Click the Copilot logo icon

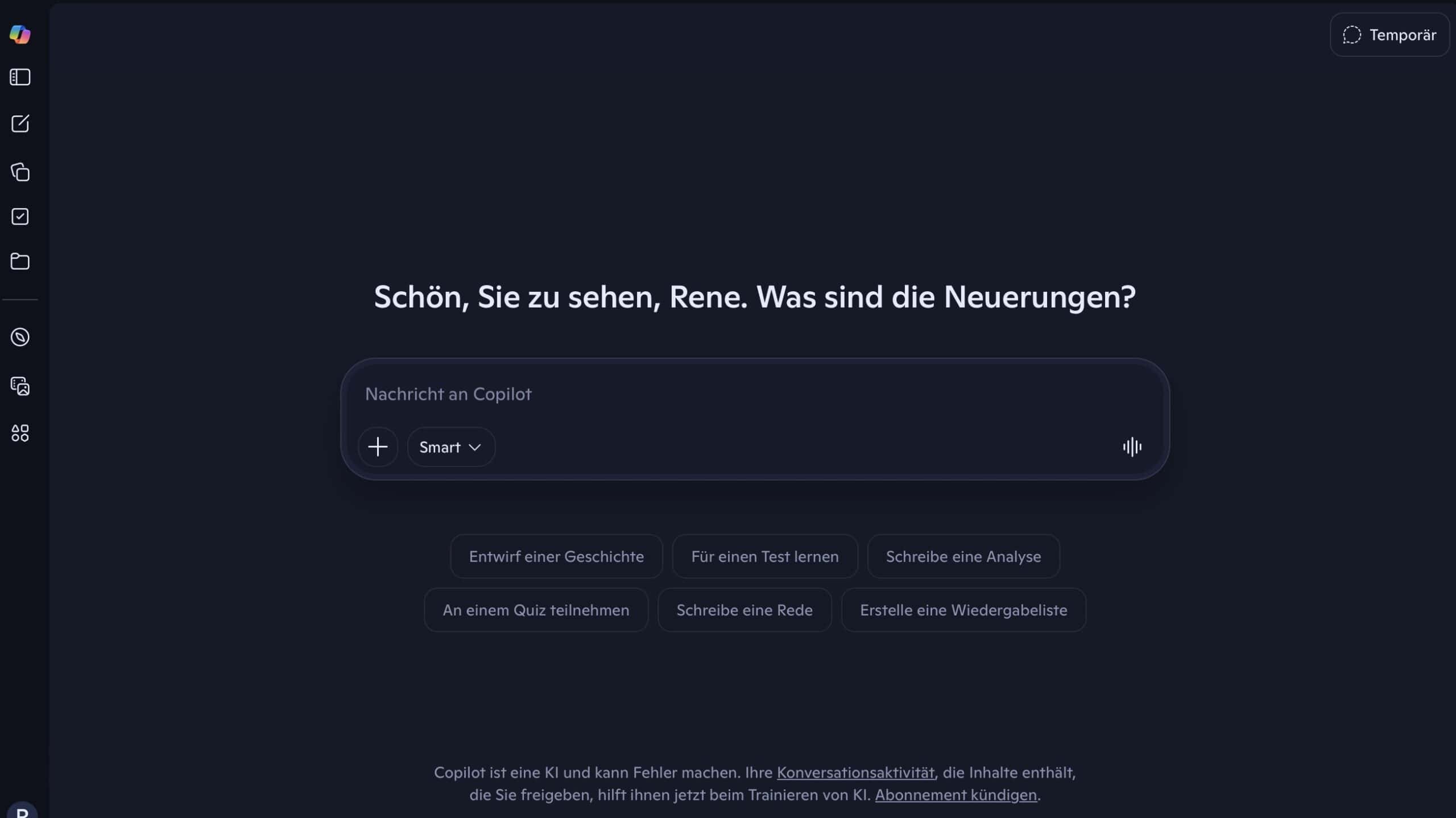(20, 34)
